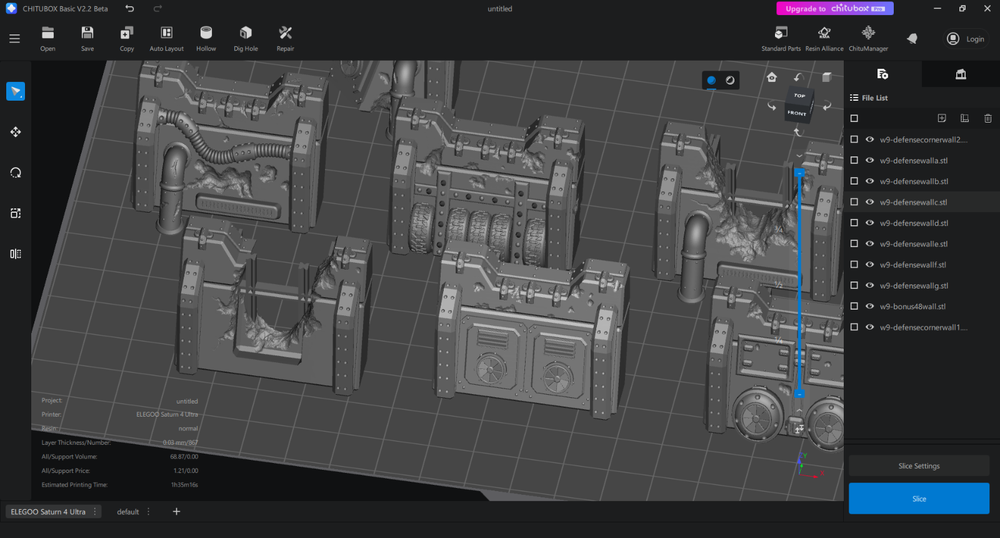This screenshot has width=1000, height=538.
Task: Select w9-defensewallg.stl in File List
Action: [914, 286]
